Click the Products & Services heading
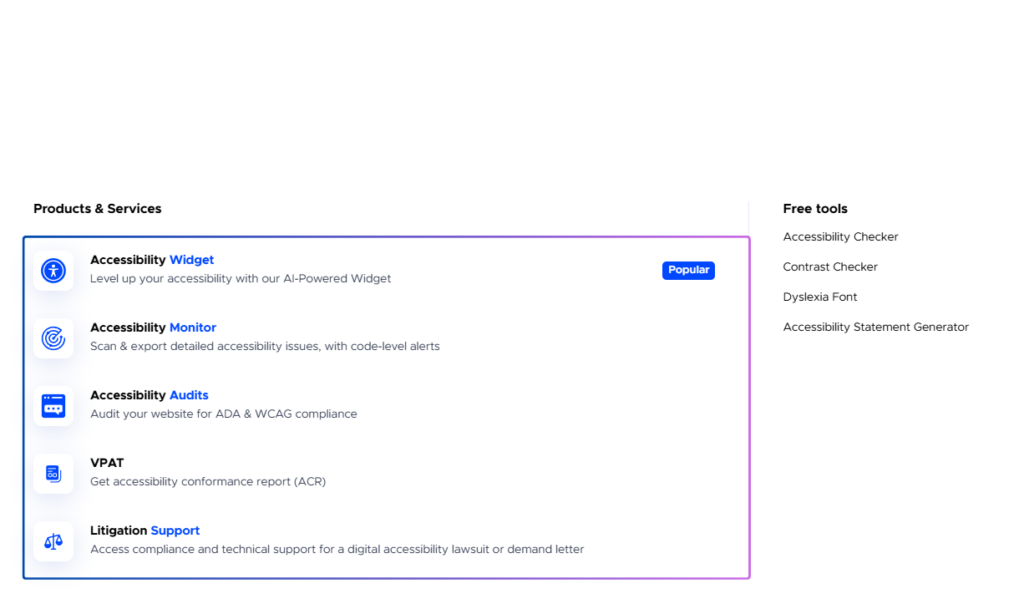 coord(97,209)
